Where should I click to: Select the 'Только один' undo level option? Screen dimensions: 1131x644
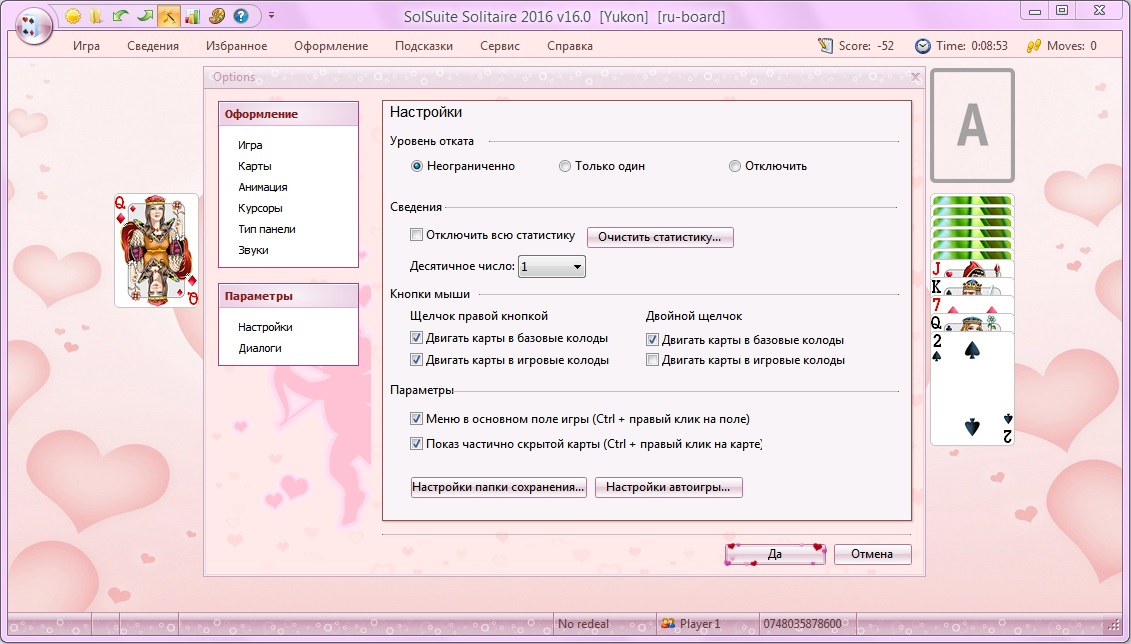565,166
